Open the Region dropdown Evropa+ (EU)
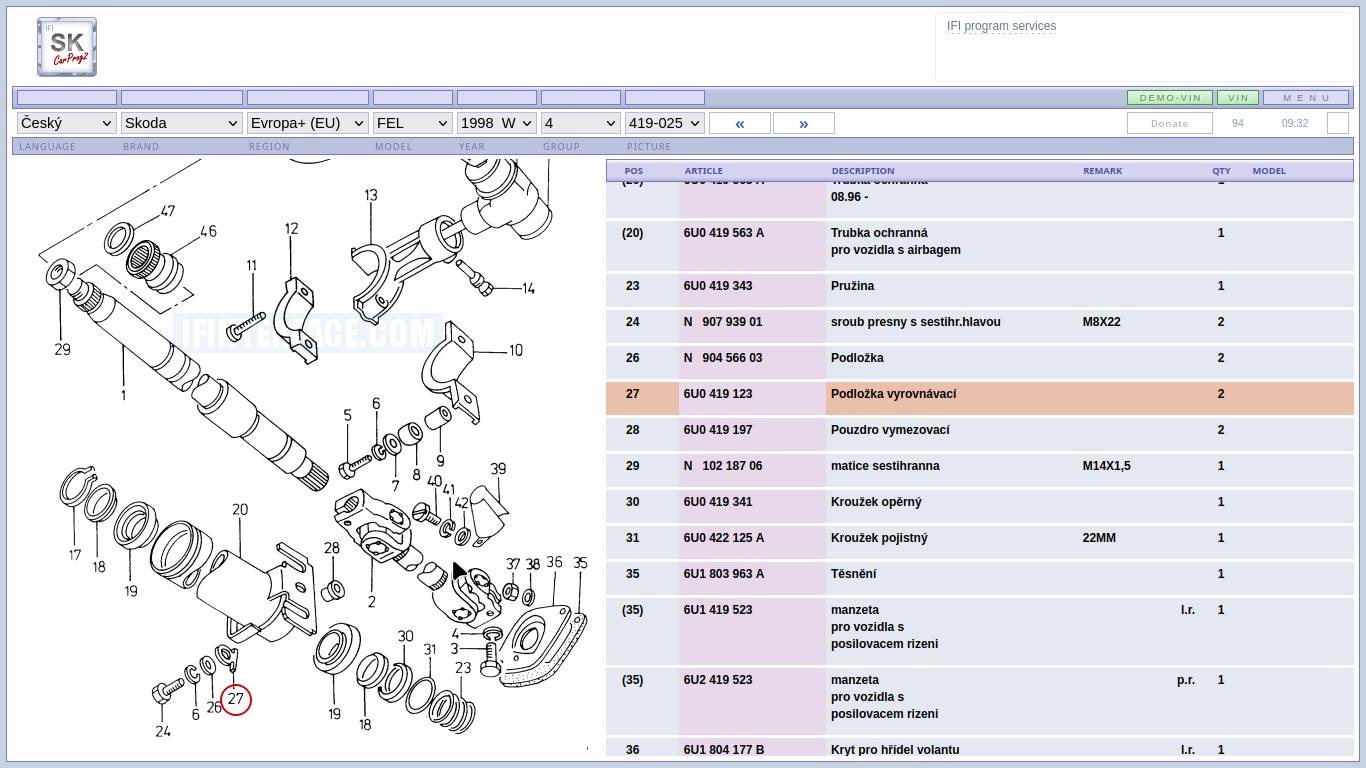This screenshot has width=1366, height=768. (x=307, y=123)
